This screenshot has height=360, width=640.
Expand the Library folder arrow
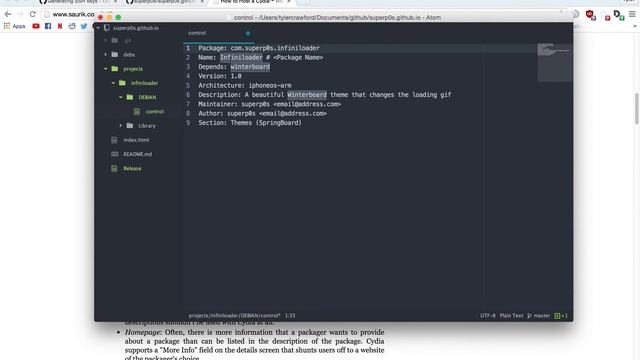(120, 126)
